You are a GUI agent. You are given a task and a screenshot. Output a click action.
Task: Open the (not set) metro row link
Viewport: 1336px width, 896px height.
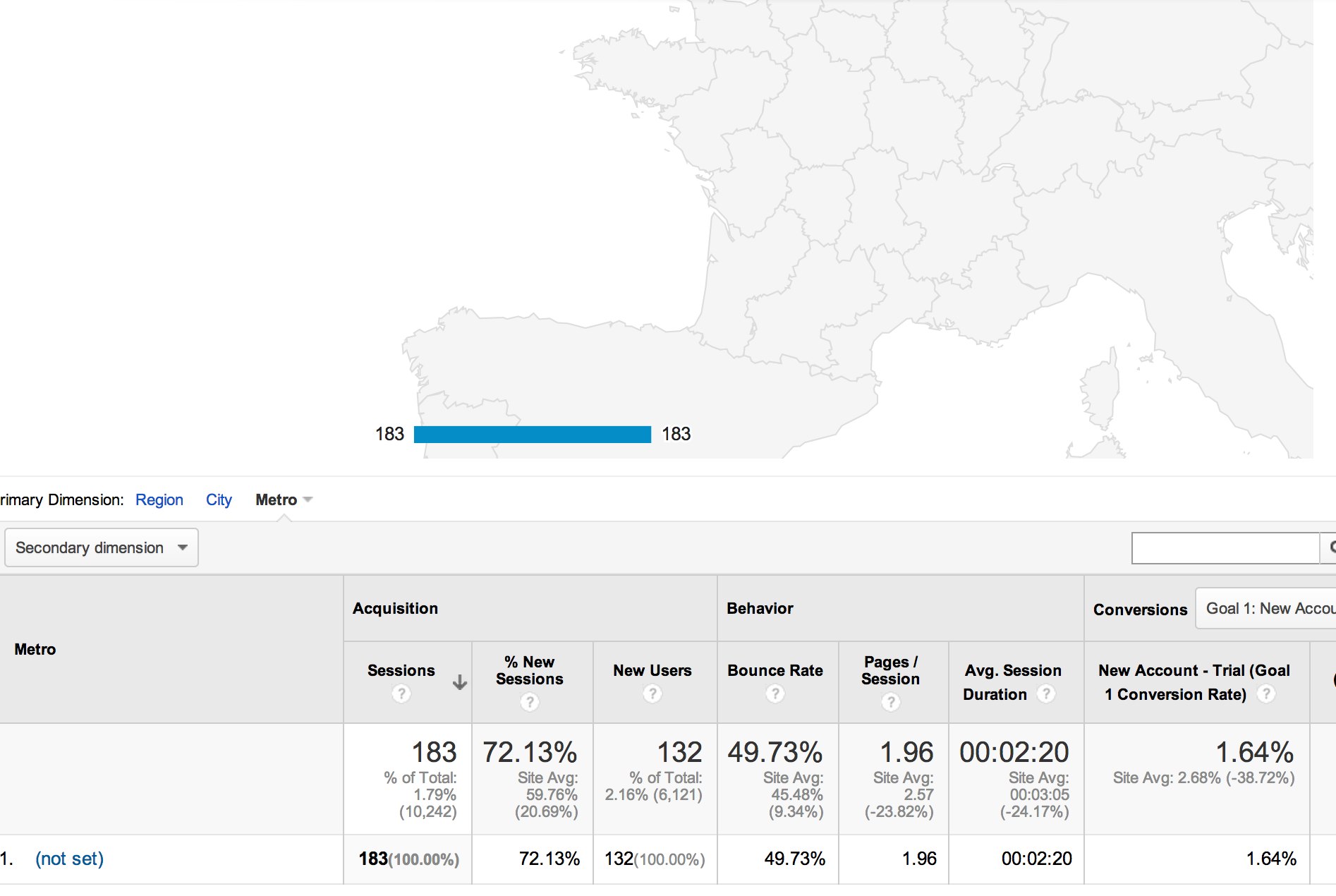[x=69, y=859]
